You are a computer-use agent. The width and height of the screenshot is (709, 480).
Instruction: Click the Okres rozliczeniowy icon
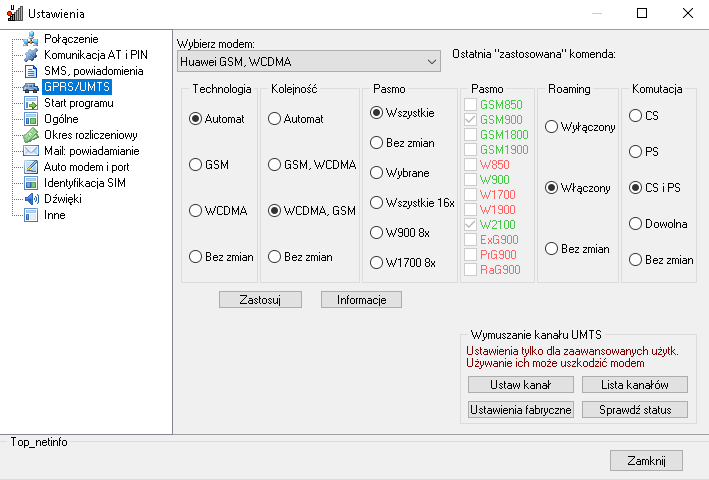(x=31, y=135)
